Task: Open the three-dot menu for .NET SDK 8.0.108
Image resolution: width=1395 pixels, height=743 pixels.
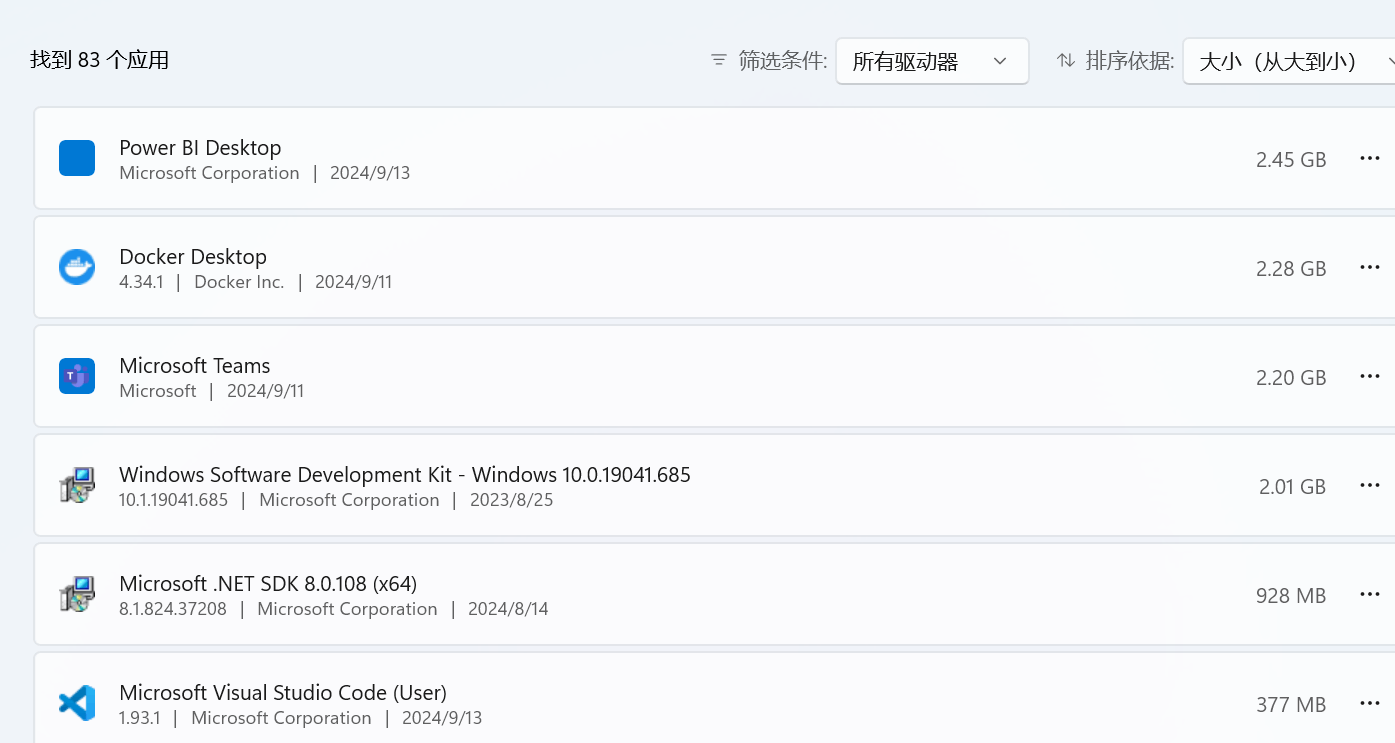Action: coord(1370,594)
